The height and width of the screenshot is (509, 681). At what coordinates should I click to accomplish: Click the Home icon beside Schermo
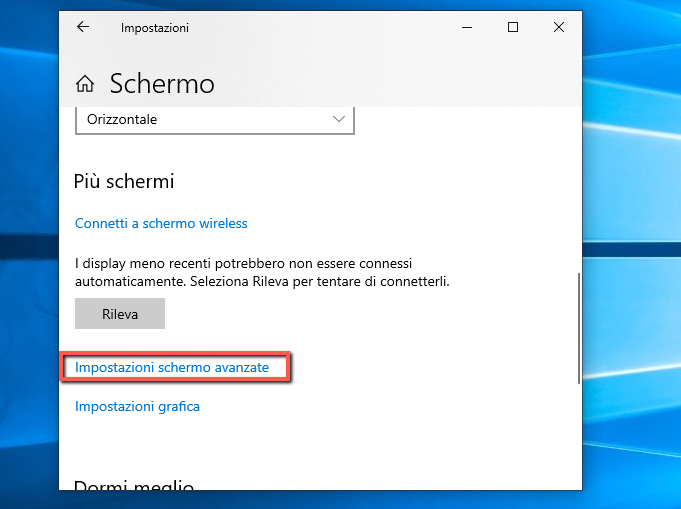(x=86, y=83)
